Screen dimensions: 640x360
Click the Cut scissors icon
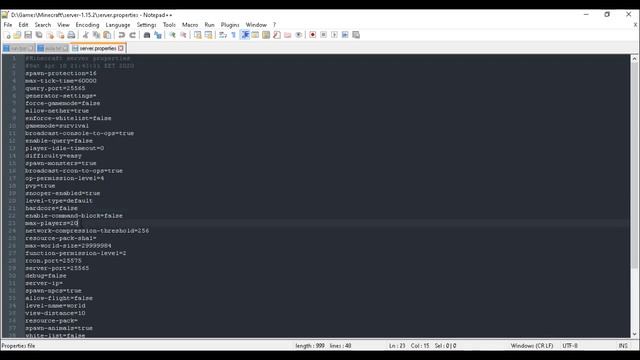point(85,35)
